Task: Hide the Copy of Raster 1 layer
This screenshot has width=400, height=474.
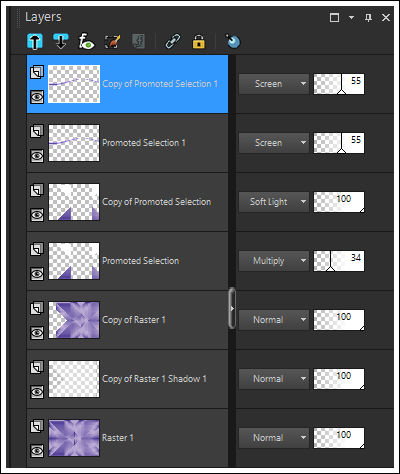Action: pyautogui.click(x=37, y=333)
